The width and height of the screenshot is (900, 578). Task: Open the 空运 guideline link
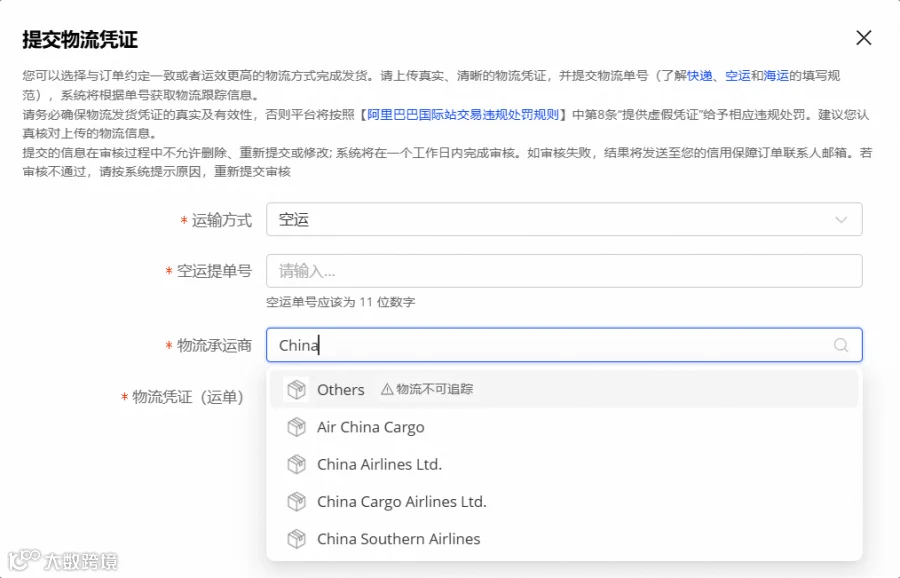738,75
